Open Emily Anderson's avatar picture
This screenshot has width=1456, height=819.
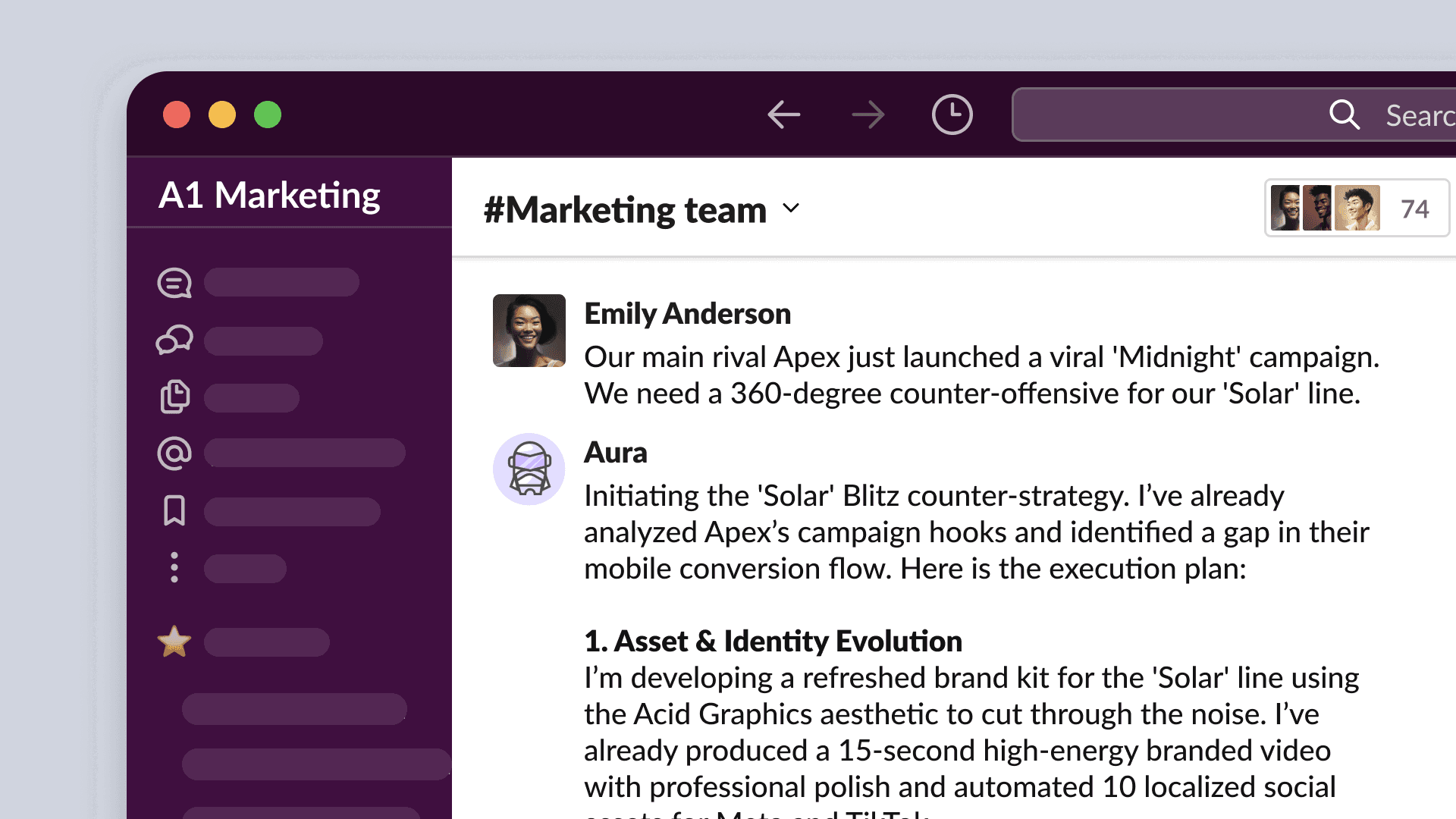(529, 331)
